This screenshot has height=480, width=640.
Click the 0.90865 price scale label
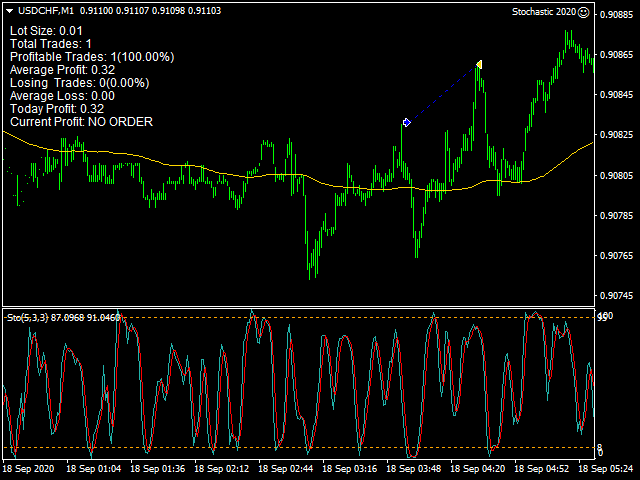pos(616,55)
